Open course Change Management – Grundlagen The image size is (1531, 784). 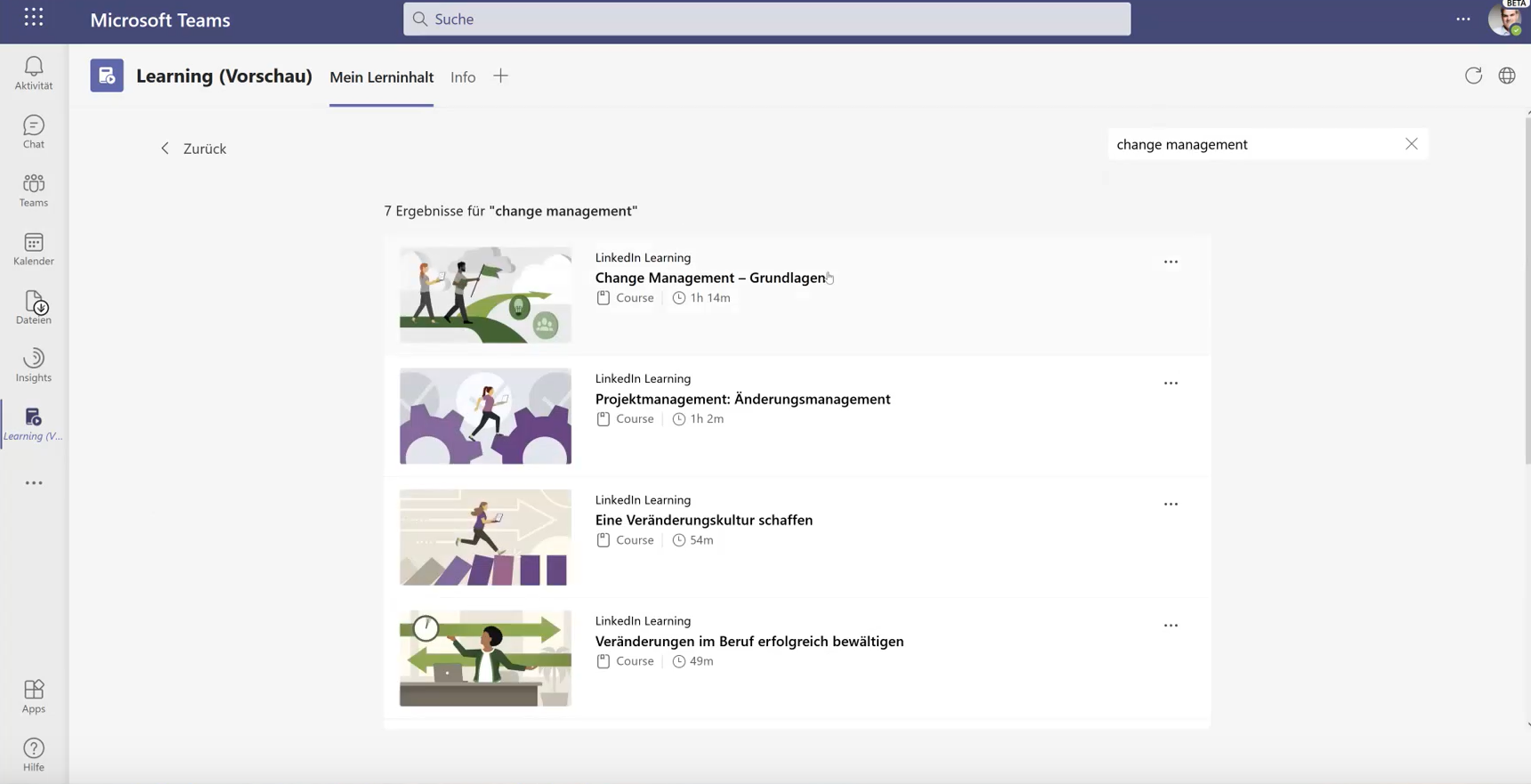pyautogui.click(x=710, y=278)
